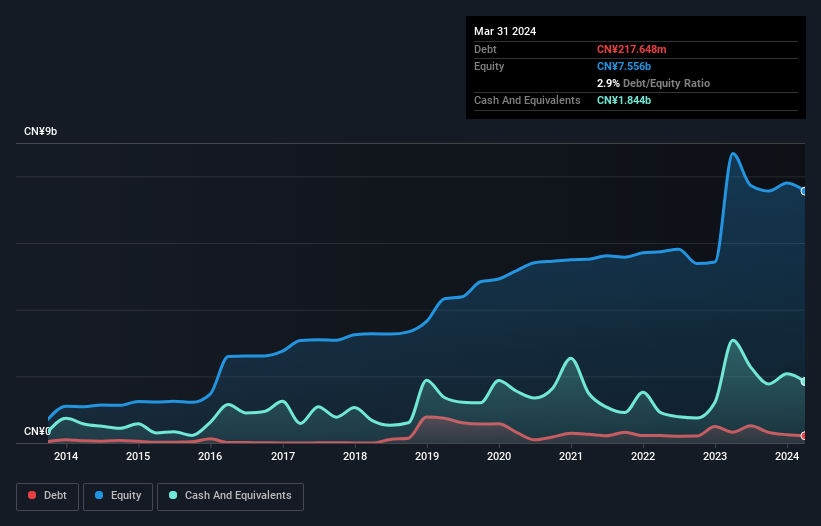821x526 pixels.
Task: Click the 2019 x-axis label
Action: [427, 456]
